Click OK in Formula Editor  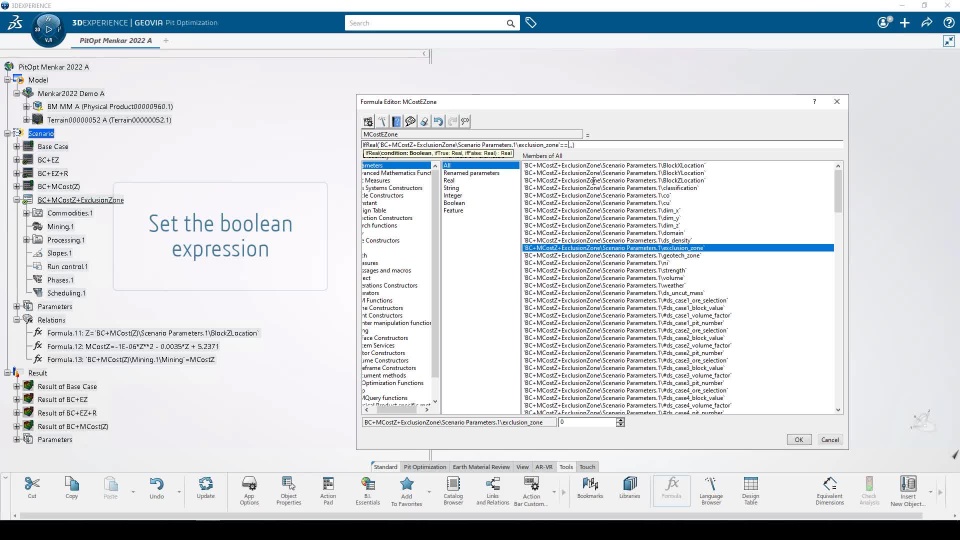coord(798,440)
